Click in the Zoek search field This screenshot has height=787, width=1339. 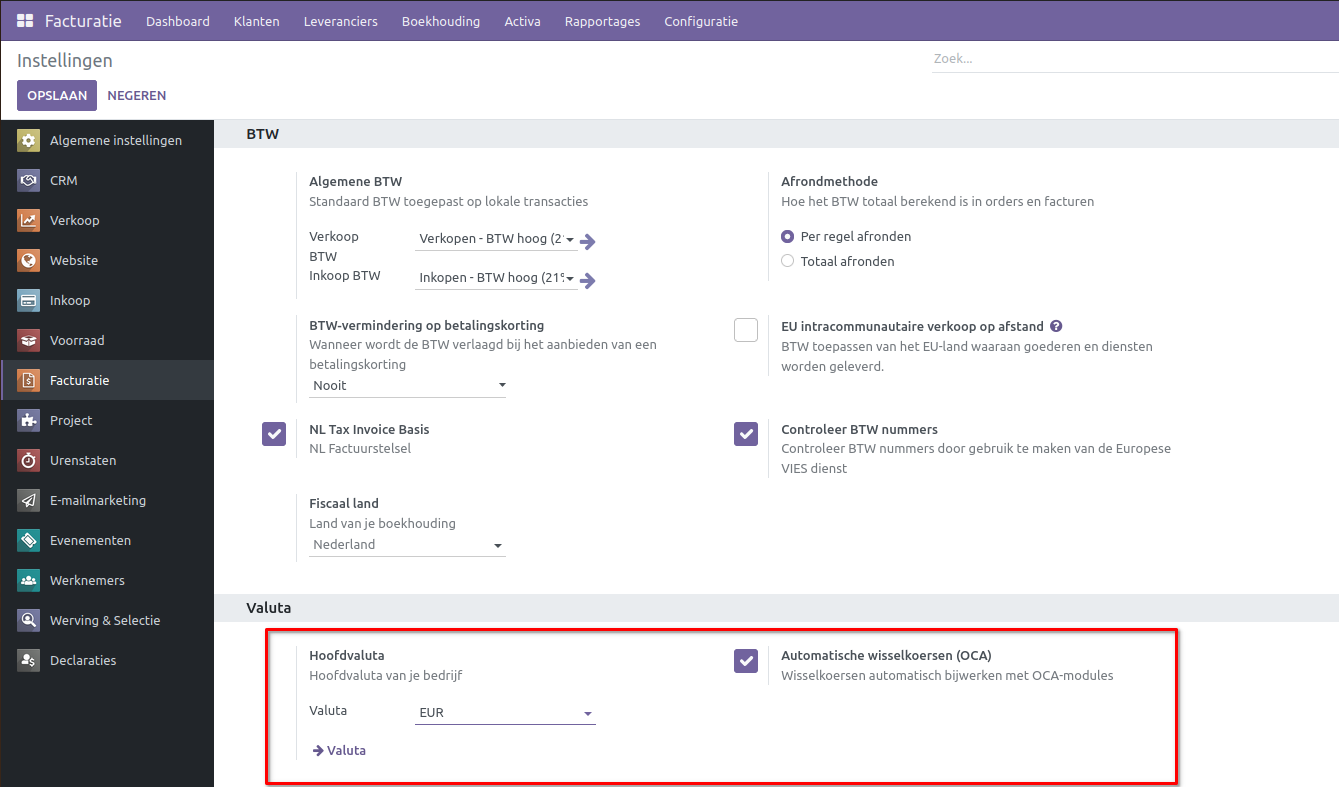point(1130,59)
